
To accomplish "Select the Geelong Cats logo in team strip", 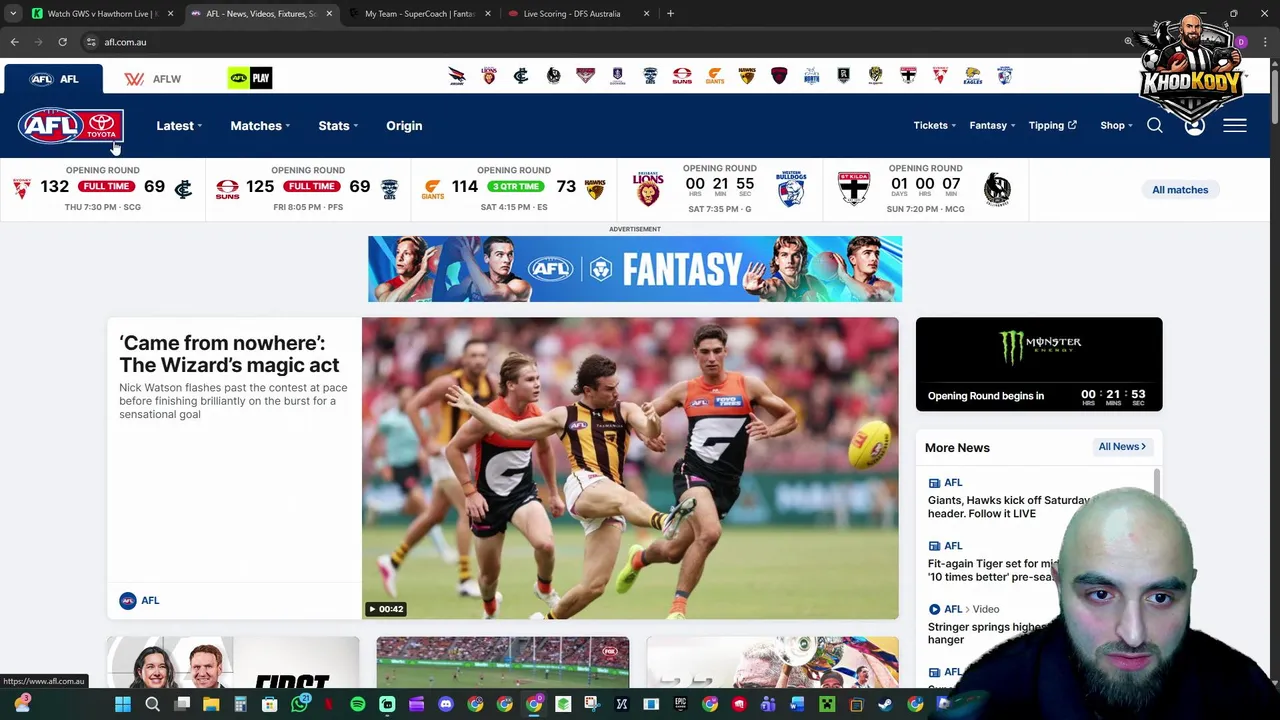I will [x=650, y=76].
